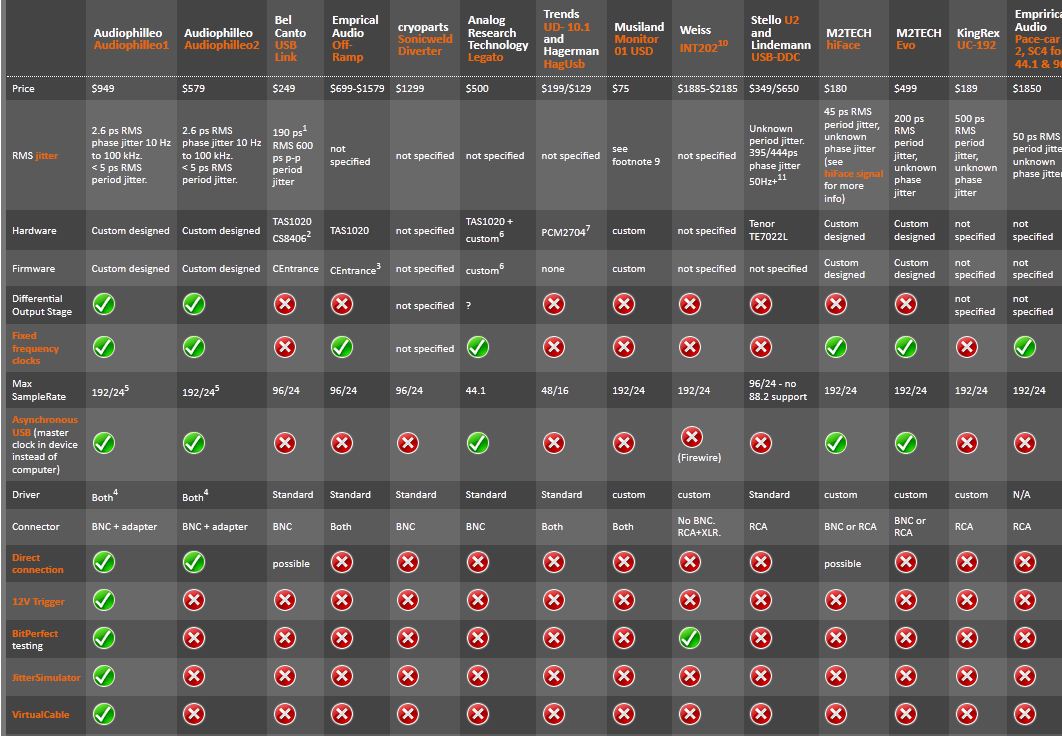The image size is (1062, 736).
Task: Click green check for Audiophilleo1 Differential Output Stage
Action: [x=104, y=304]
